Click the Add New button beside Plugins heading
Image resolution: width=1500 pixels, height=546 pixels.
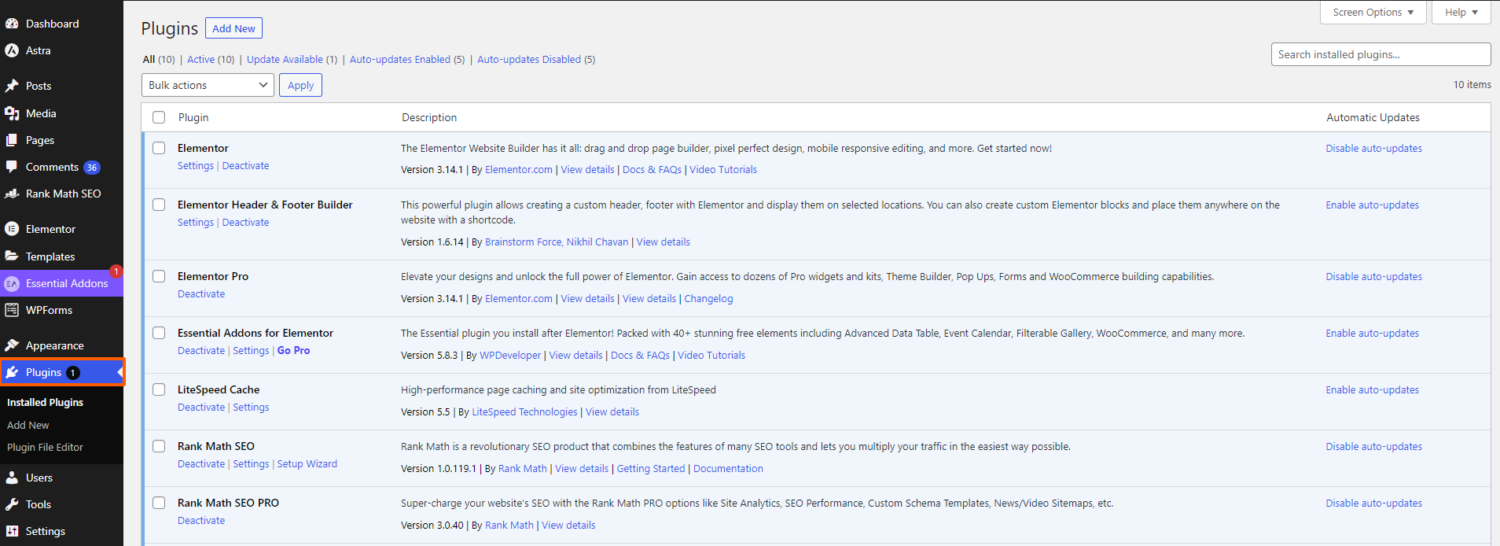tap(234, 29)
